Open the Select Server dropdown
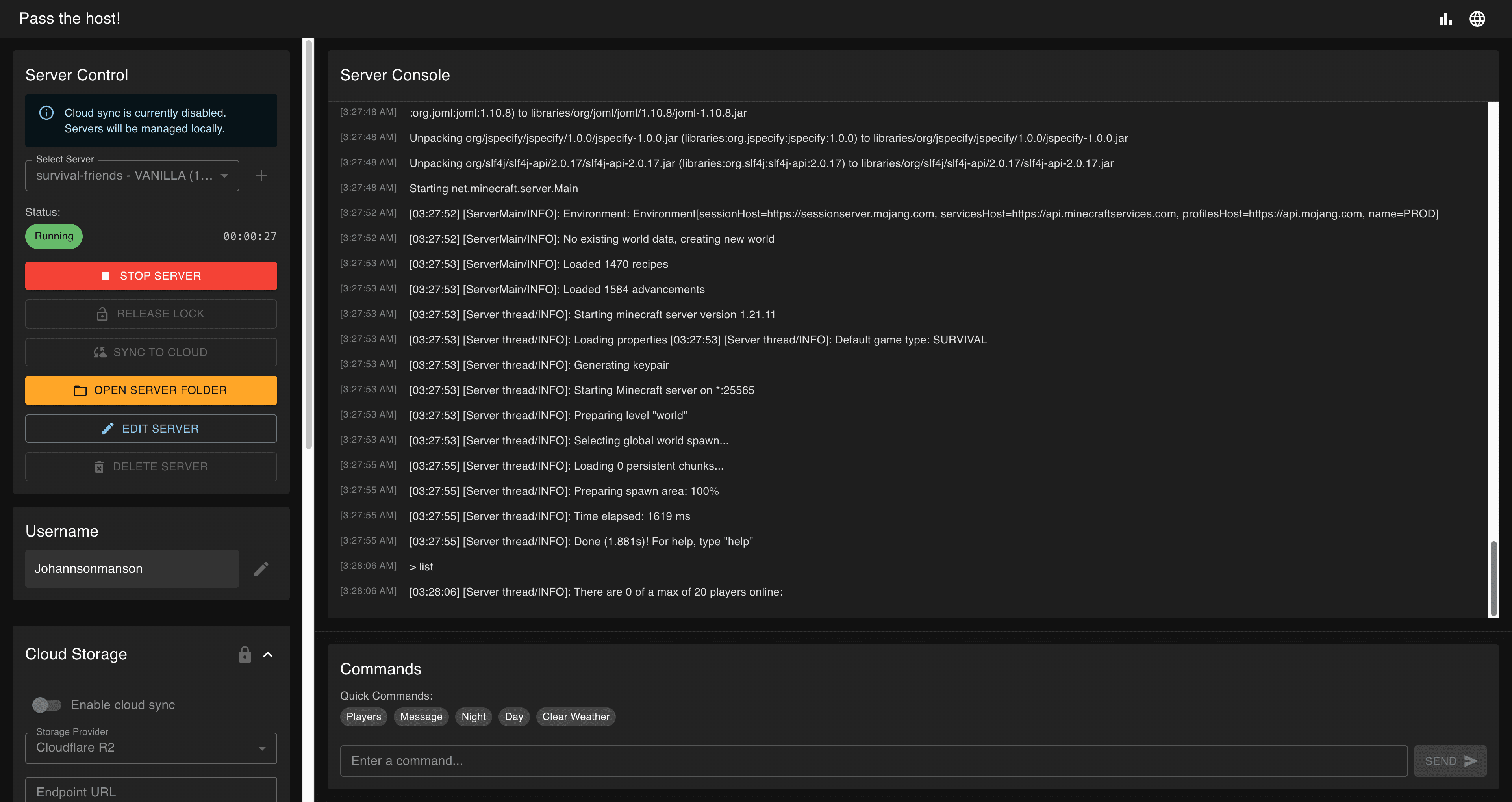 132,176
